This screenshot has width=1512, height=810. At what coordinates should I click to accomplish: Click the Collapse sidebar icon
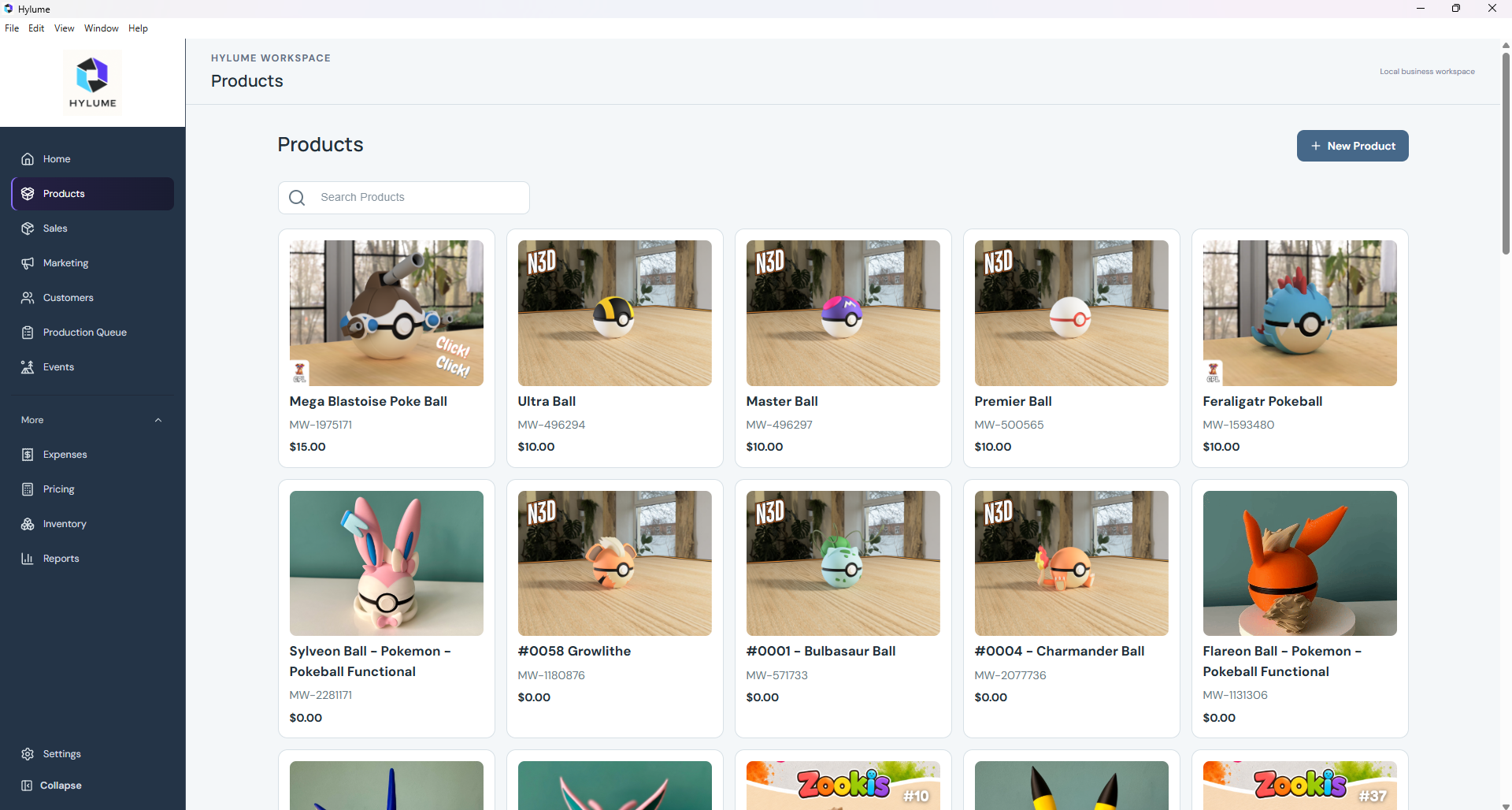(27, 786)
